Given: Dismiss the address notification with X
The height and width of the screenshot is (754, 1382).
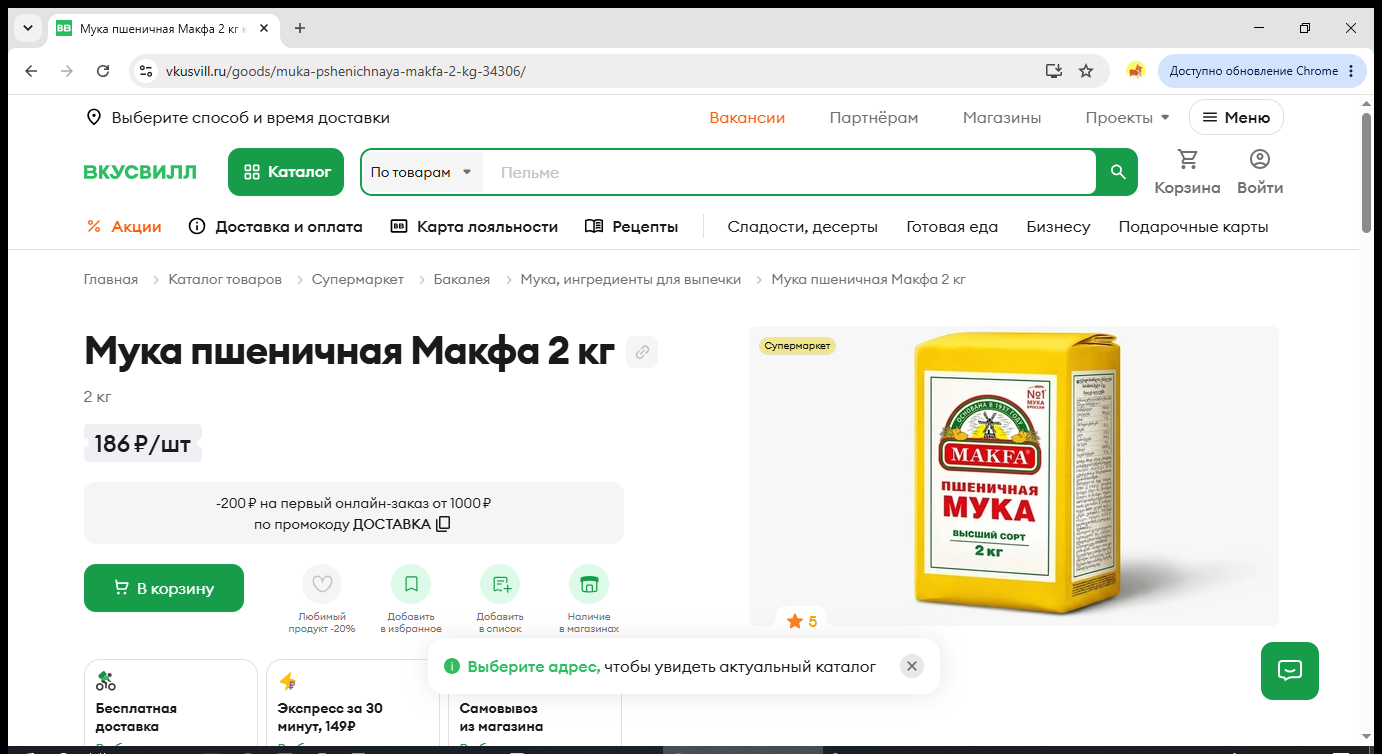Looking at the screenshot, I should point(911,666).
